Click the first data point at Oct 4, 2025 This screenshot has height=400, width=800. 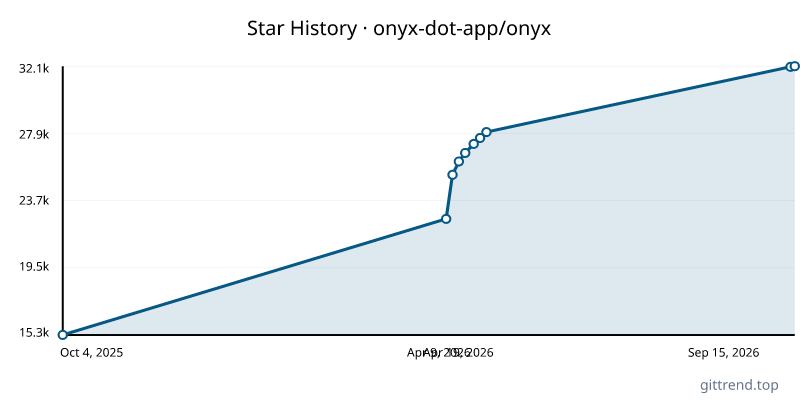click(x=63, y=335)
